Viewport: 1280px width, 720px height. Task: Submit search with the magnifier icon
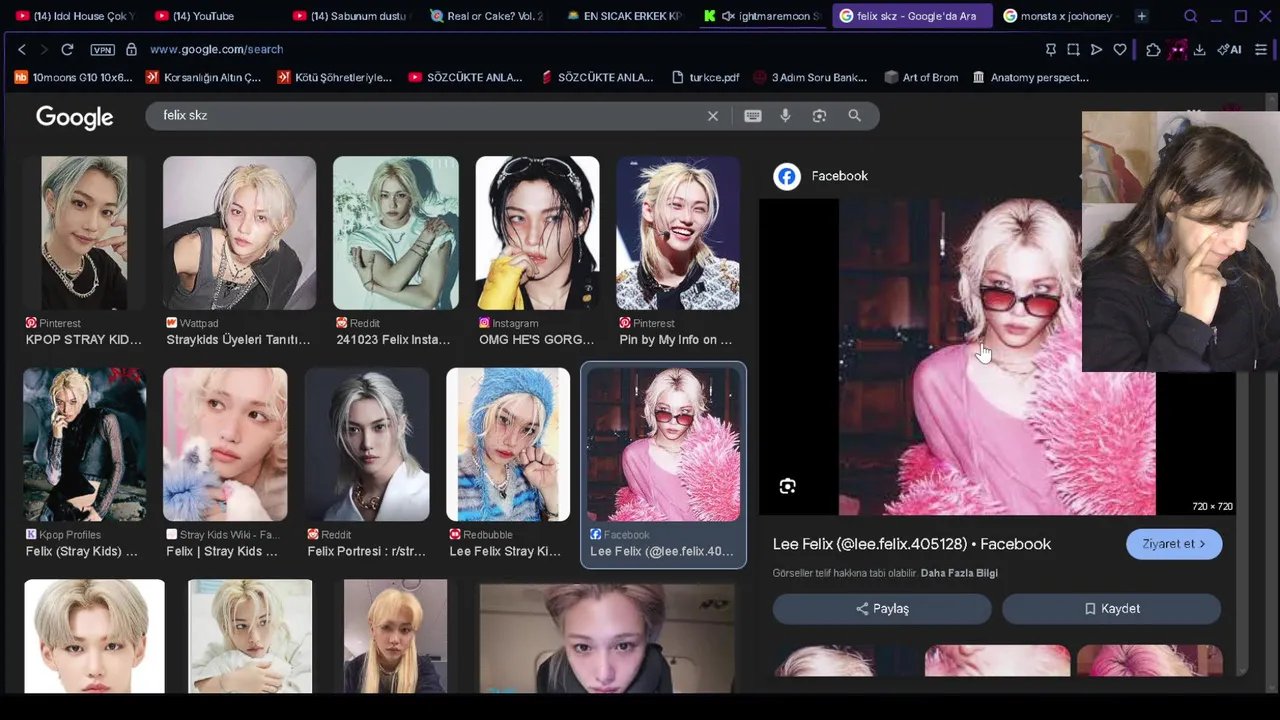pos(854,116)
